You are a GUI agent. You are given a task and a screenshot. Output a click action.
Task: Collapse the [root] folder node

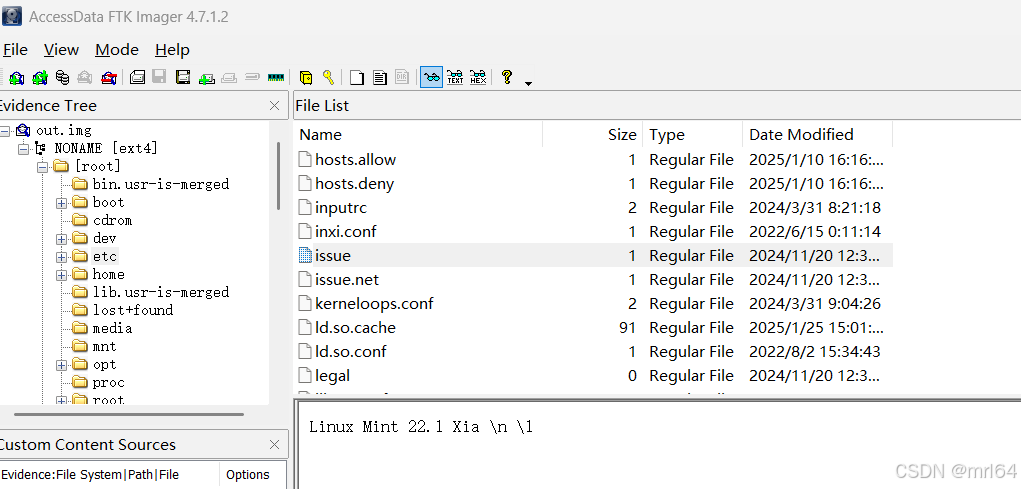click(x=43, y=167)
